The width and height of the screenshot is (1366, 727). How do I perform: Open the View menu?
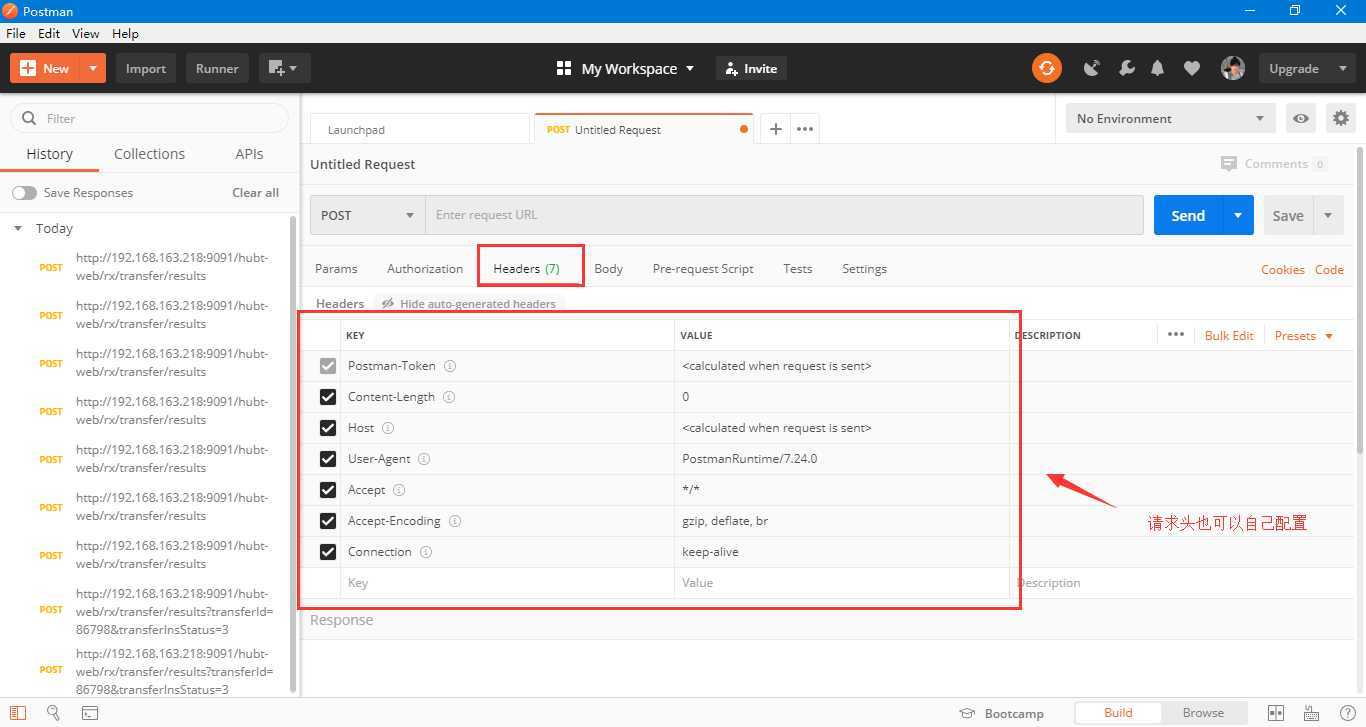(85, 33)
